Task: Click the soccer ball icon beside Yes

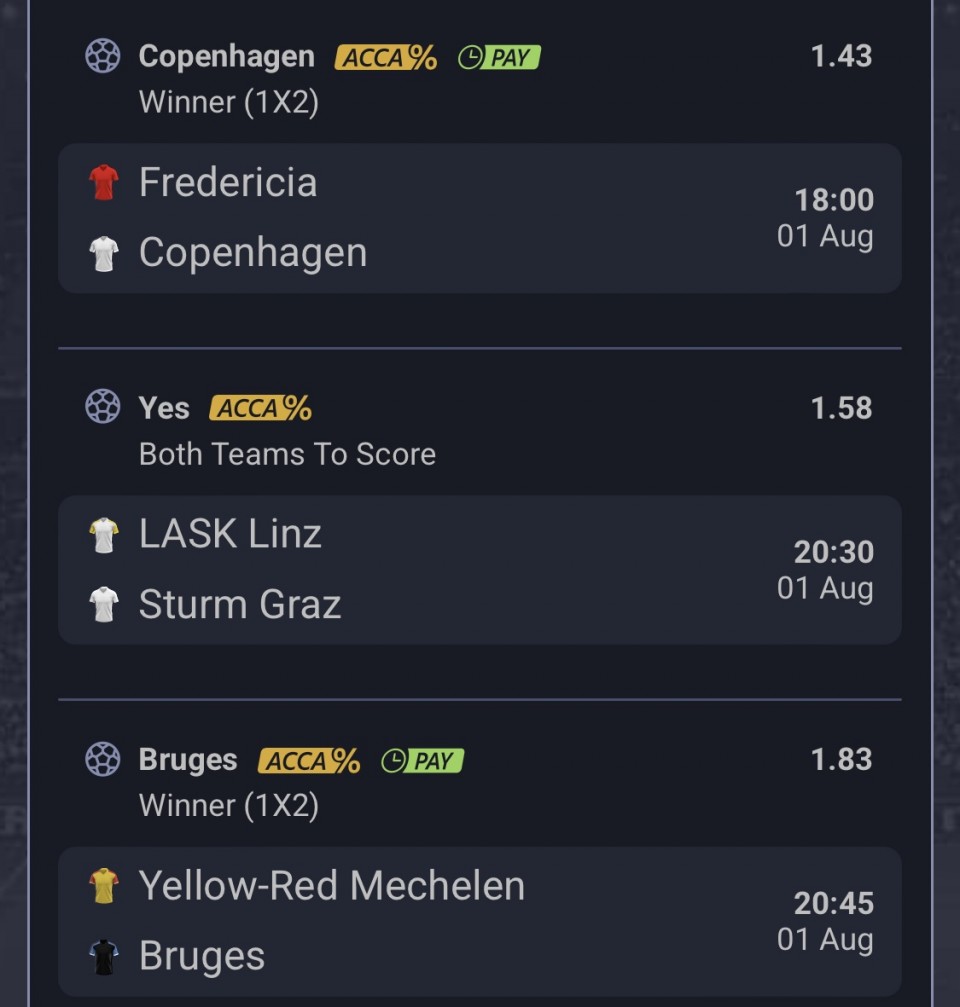Action: click(103, 407)
